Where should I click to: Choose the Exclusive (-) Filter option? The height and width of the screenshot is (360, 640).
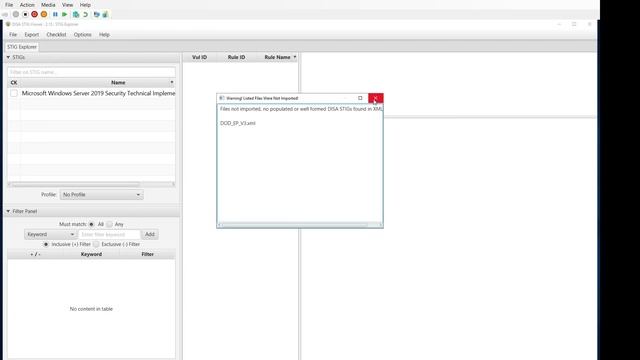click(x=96, y=244)
